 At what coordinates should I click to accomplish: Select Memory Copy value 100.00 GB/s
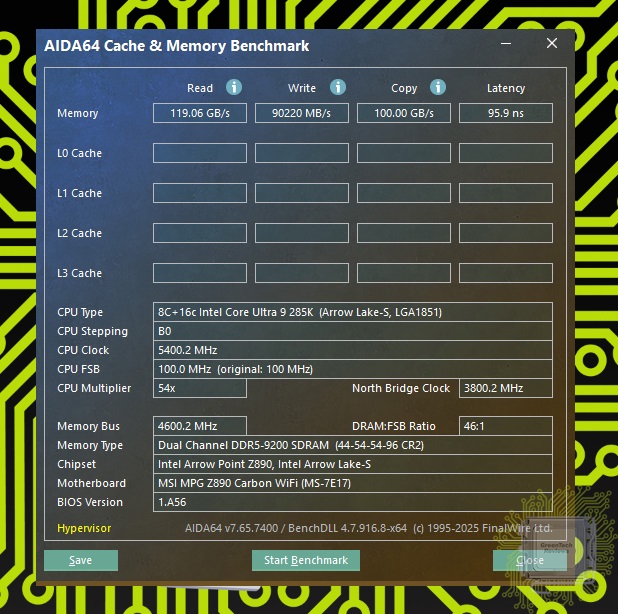(x=404, y=113)
